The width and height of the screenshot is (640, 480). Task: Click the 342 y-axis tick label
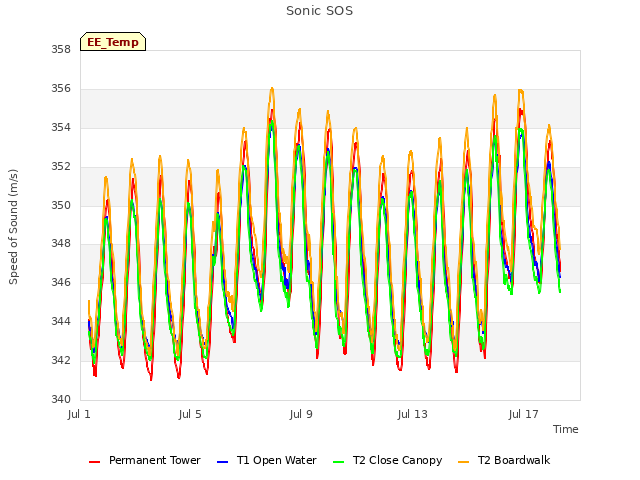coord(61,360)
